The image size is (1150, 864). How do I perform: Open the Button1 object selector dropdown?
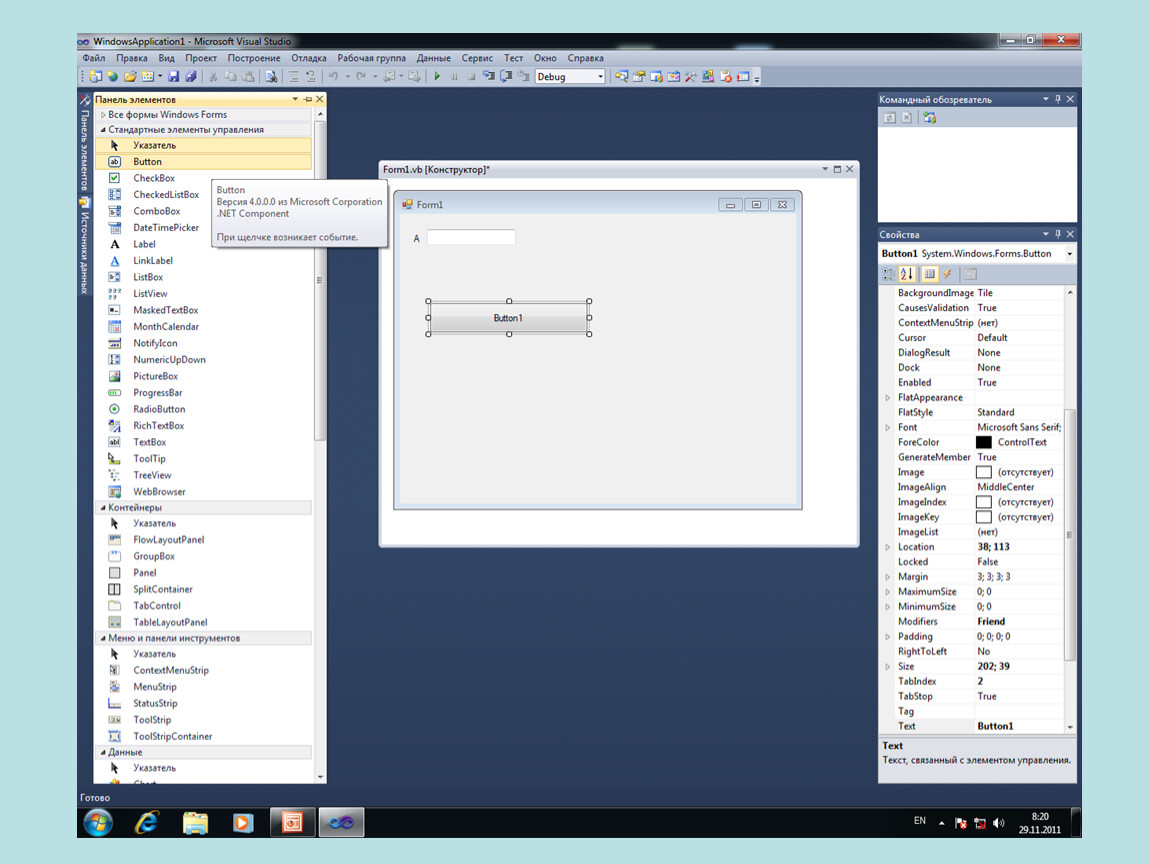click(1069, 254)
